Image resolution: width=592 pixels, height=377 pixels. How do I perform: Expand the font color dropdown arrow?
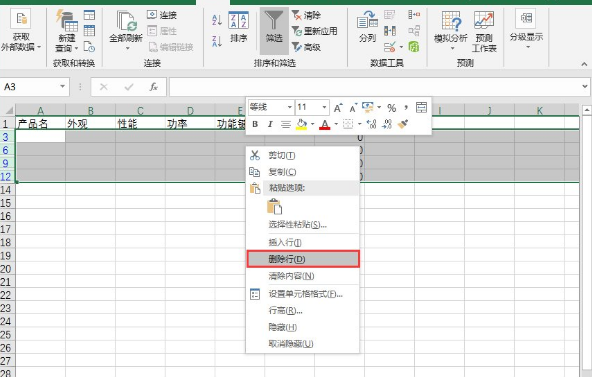click(x=336, y=124)
